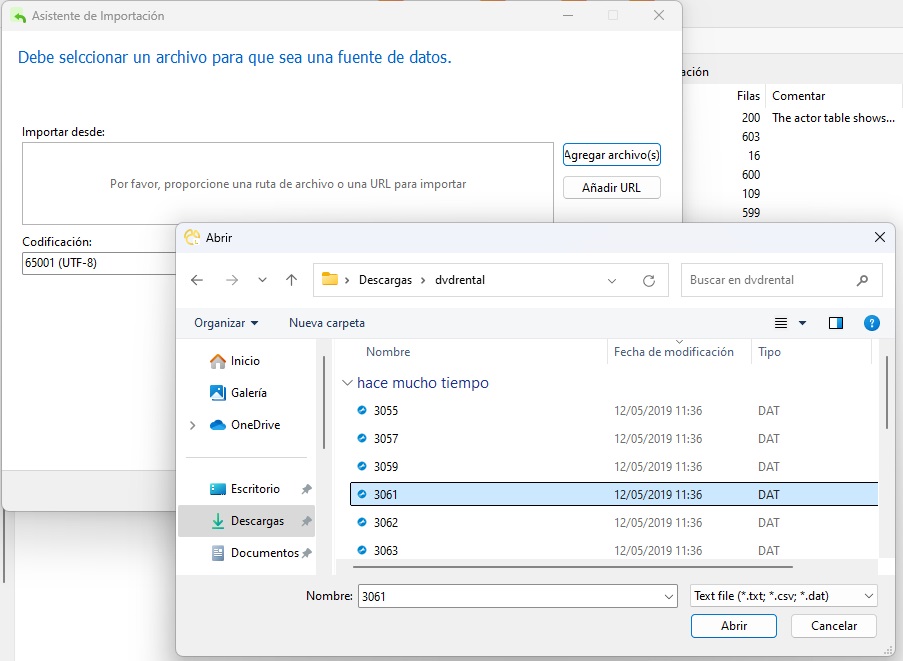Minimize the Asistente de Importación window
The width and height of the screenshot is (903, 661).
pyautogui.click(x=568, y=16)
